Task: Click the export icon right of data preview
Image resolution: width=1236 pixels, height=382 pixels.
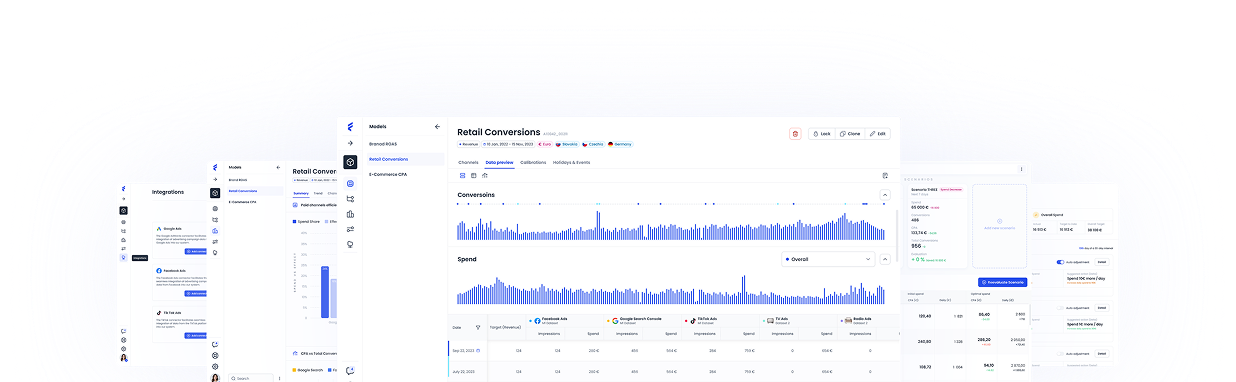Action: (885, 175)
